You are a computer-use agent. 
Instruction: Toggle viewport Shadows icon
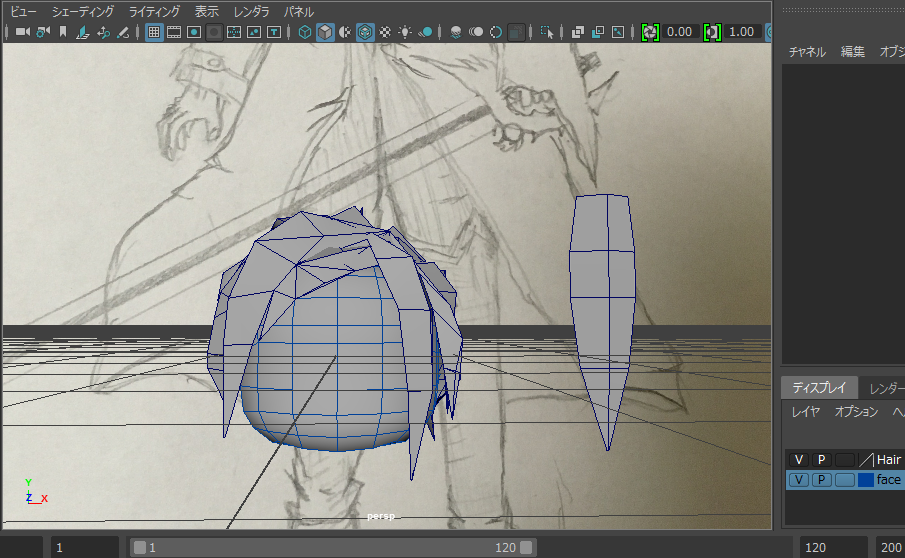click(x=425, y=32)
